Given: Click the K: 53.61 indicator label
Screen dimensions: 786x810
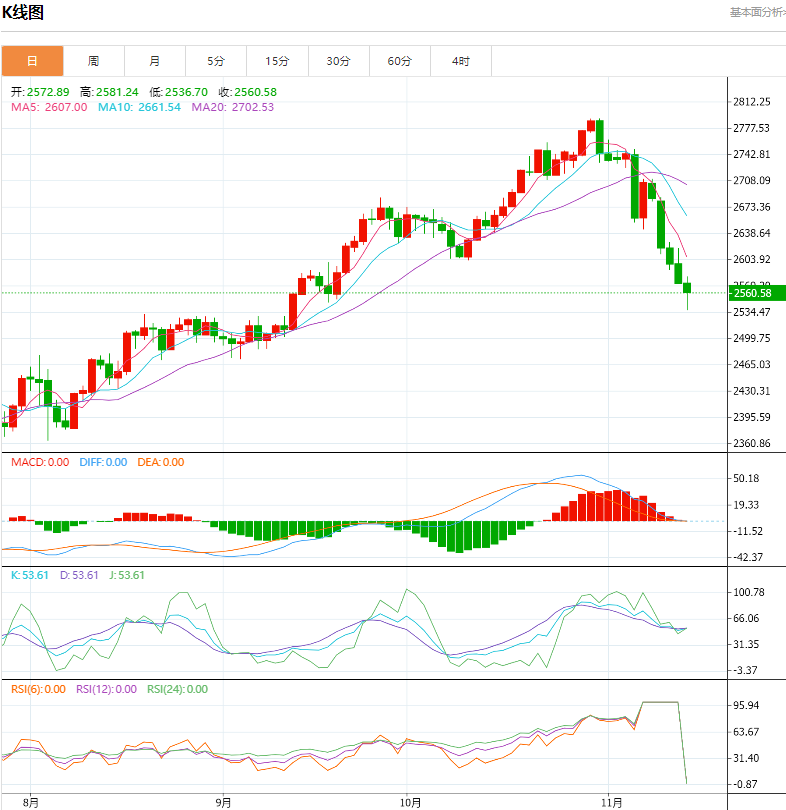Looking at the screenshot, I should [x=29, y=575].
